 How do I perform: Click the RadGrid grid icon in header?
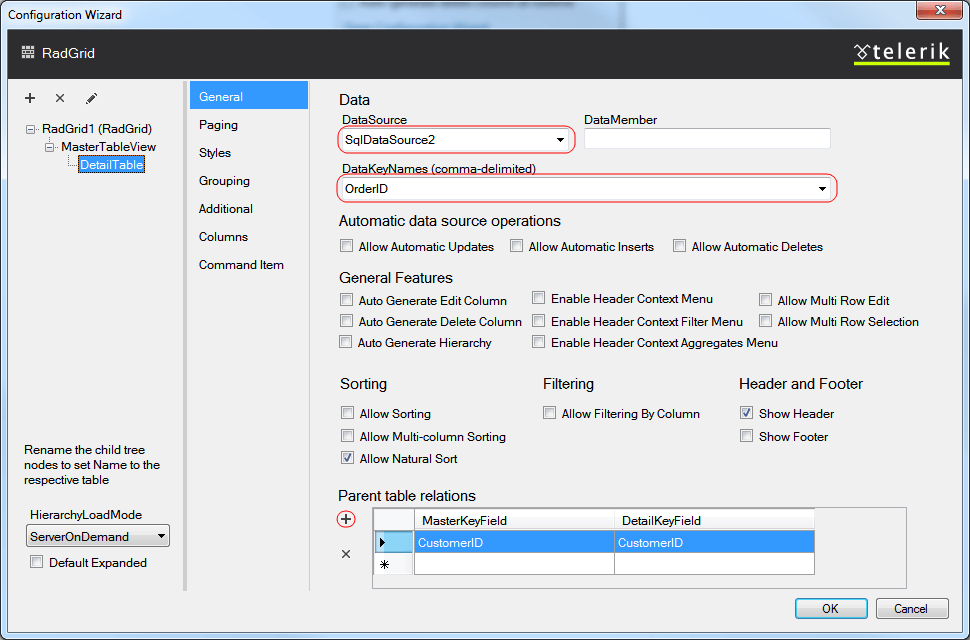[x=28, y=53]
